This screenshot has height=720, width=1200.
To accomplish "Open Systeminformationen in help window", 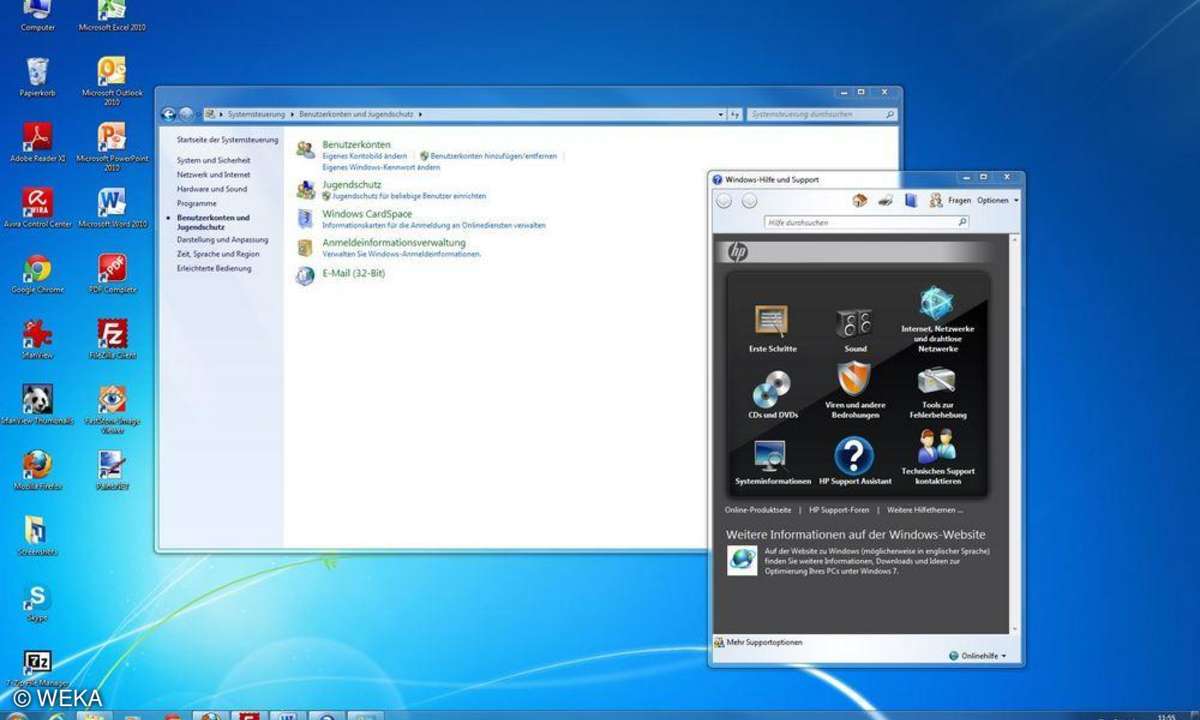I will pos(771,456).
